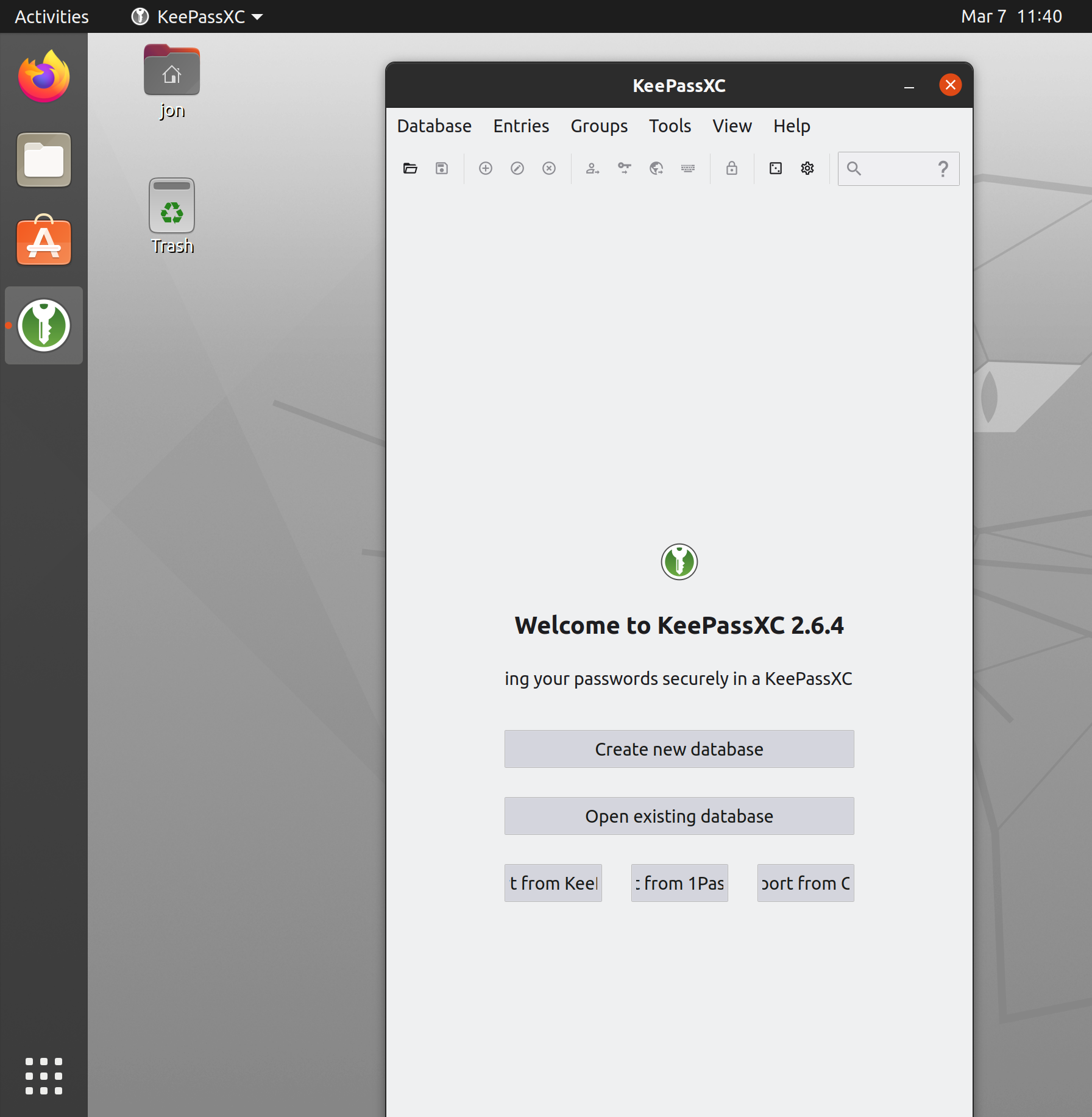This screenshot has height=1117, width=1092.
Task: Import from 1Password
Action: (x=679, y=882)
